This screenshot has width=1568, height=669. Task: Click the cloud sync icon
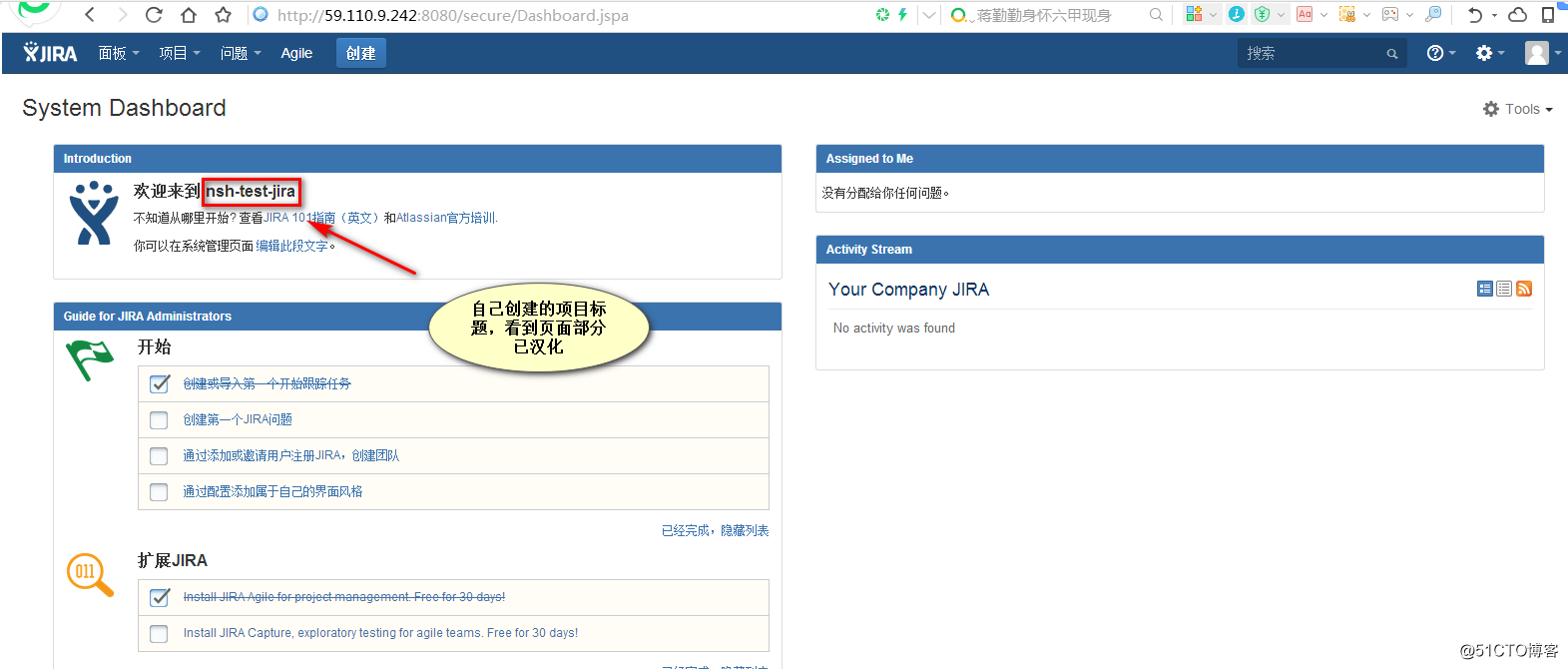pyautogui.click(x=1517, y=15)
